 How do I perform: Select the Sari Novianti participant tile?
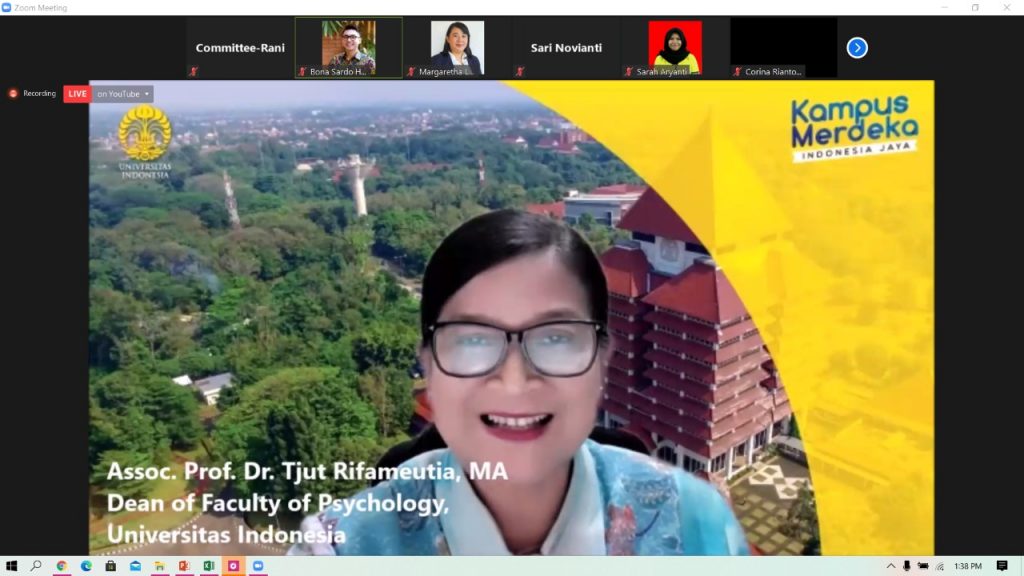tap(566, 48)
